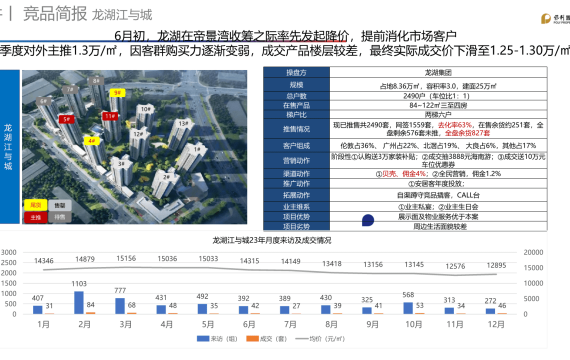Click the 竞品简报 slide heading
The image size is (570, 360).
click(55, 14)
